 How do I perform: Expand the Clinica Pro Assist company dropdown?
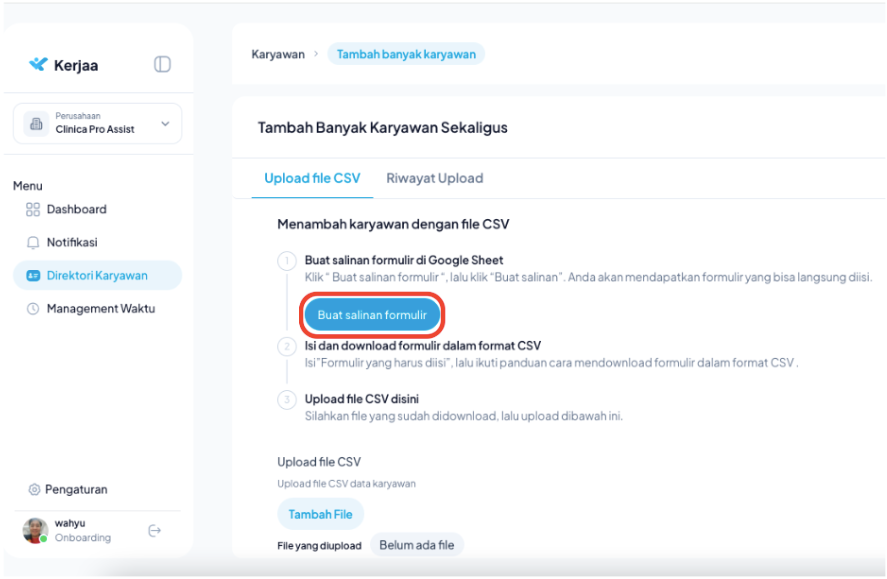[165, 124]
